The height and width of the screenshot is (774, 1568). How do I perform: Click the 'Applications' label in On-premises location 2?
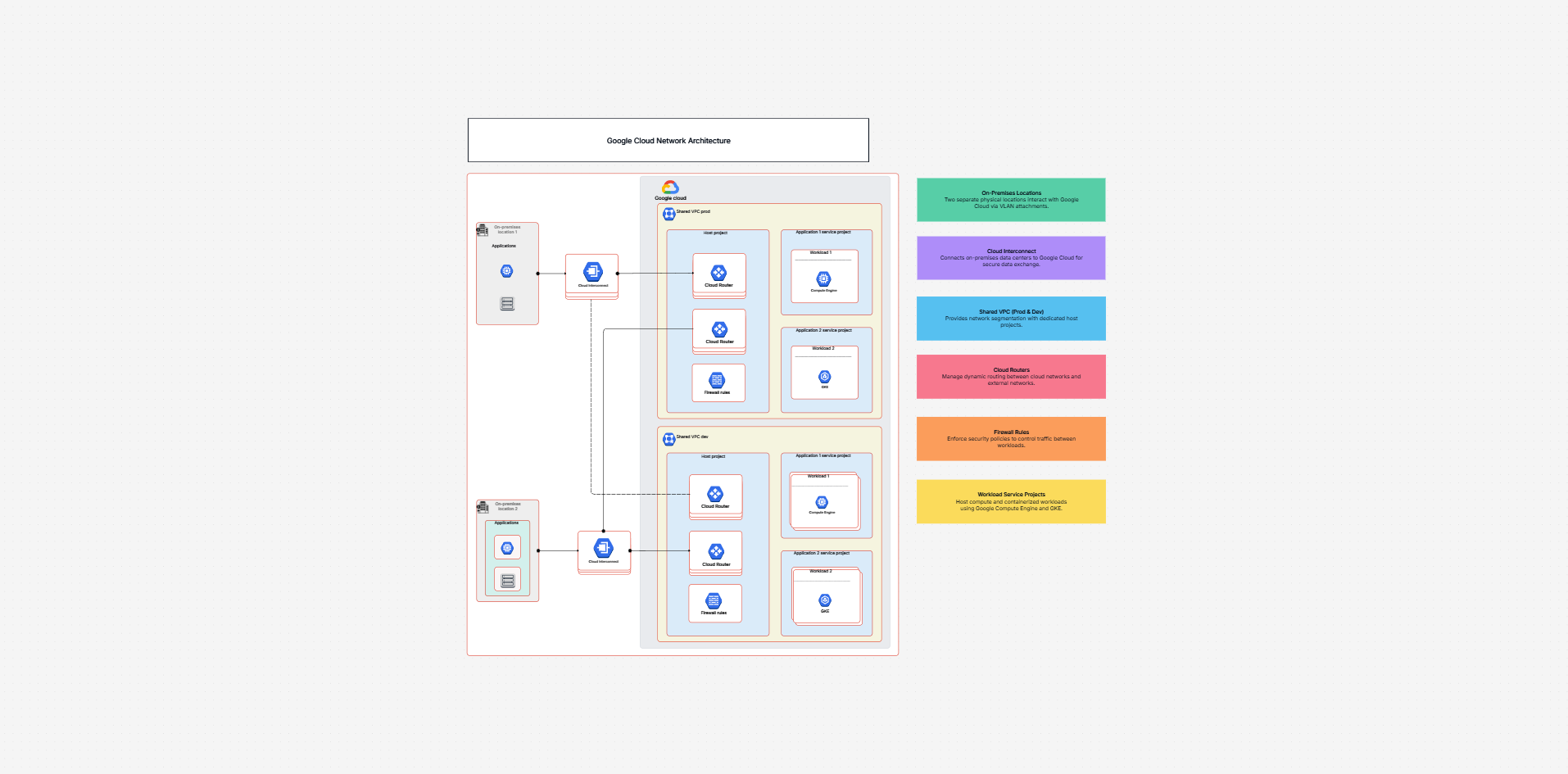click(506, 523)
